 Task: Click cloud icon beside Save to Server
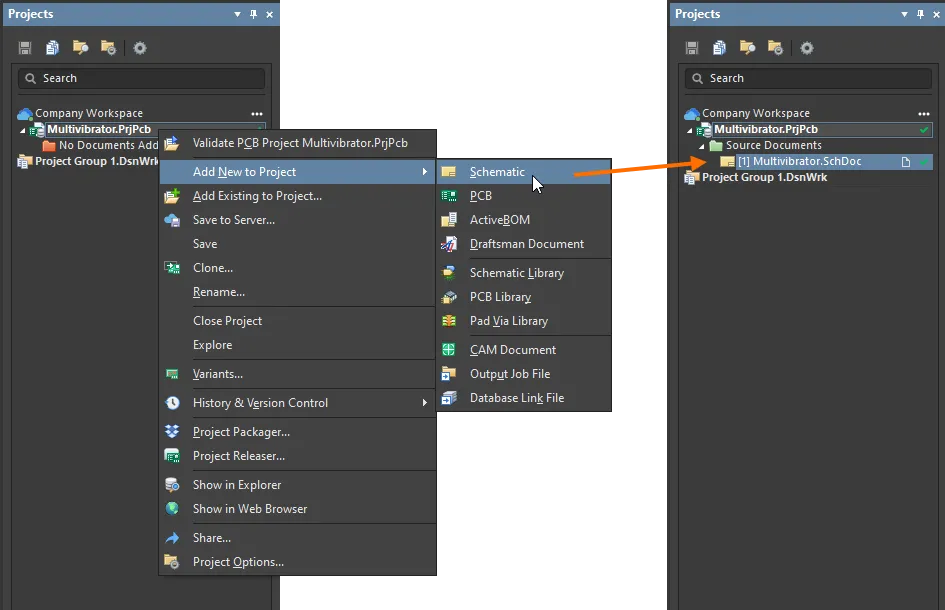172,220
